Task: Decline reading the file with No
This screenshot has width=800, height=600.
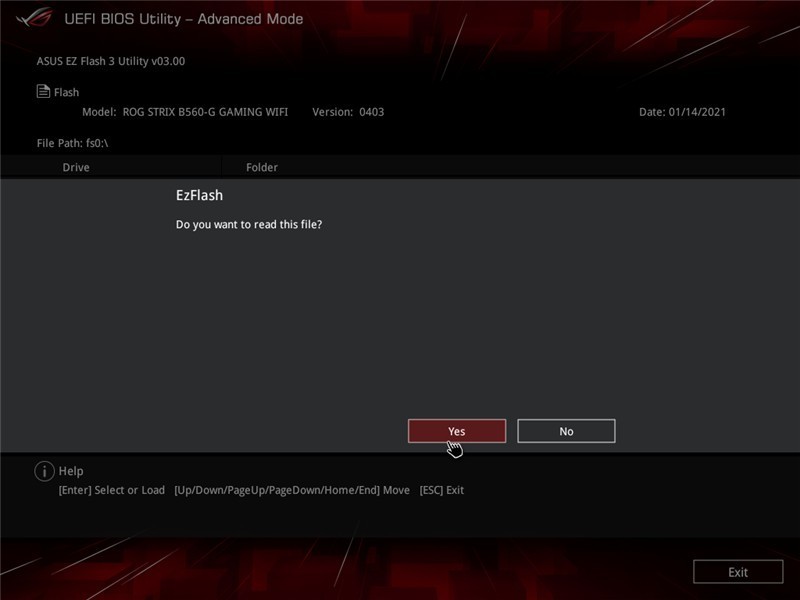Action: pos(566,431)
